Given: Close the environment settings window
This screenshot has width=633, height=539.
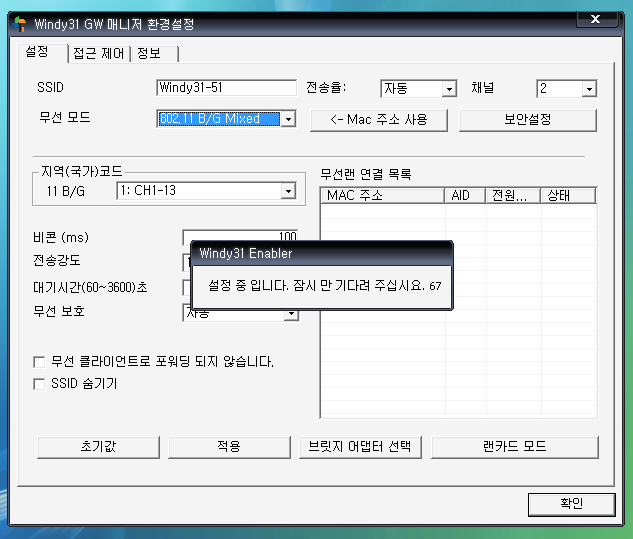Looking at the screenshot, I should (x=596, y=19).
